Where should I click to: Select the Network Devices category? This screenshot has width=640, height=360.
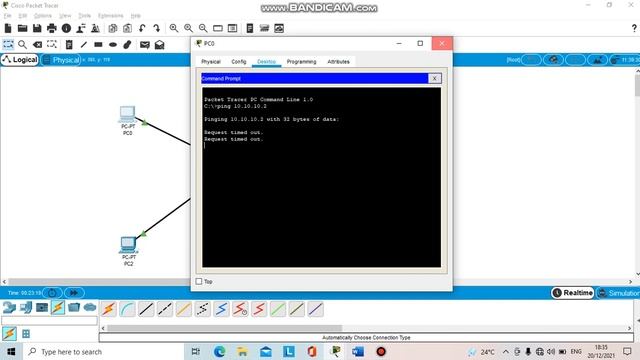pos(9,307)
